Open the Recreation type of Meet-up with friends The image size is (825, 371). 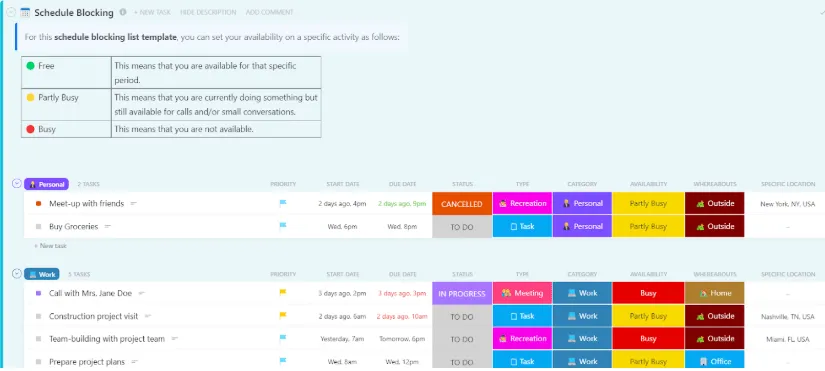pos(522,204)
